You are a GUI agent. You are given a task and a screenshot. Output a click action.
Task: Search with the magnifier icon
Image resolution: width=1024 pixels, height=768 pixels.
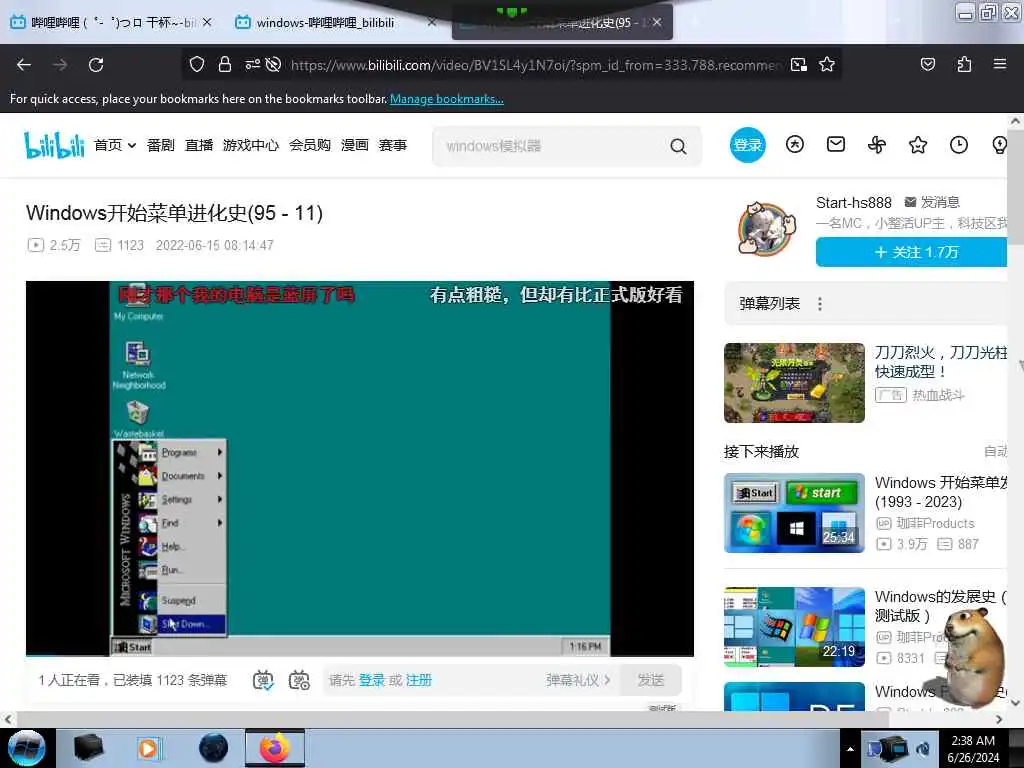[679, 146]
